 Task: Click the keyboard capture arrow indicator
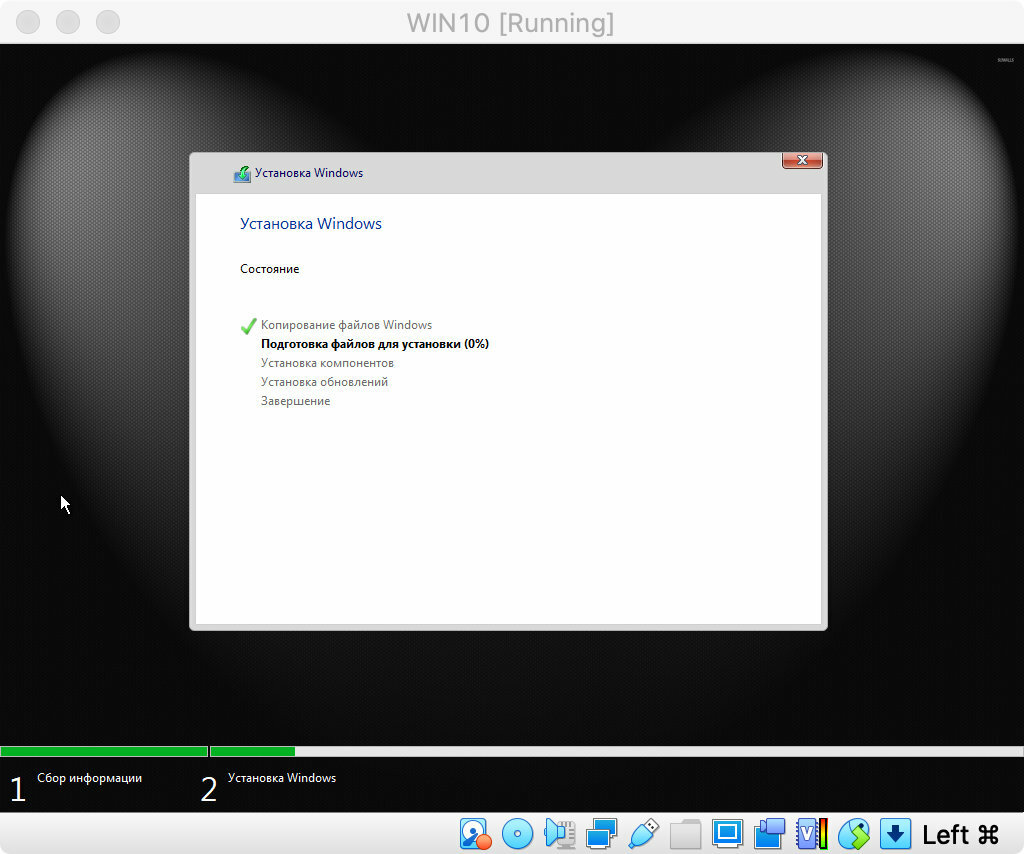click(x=895, y=834)
